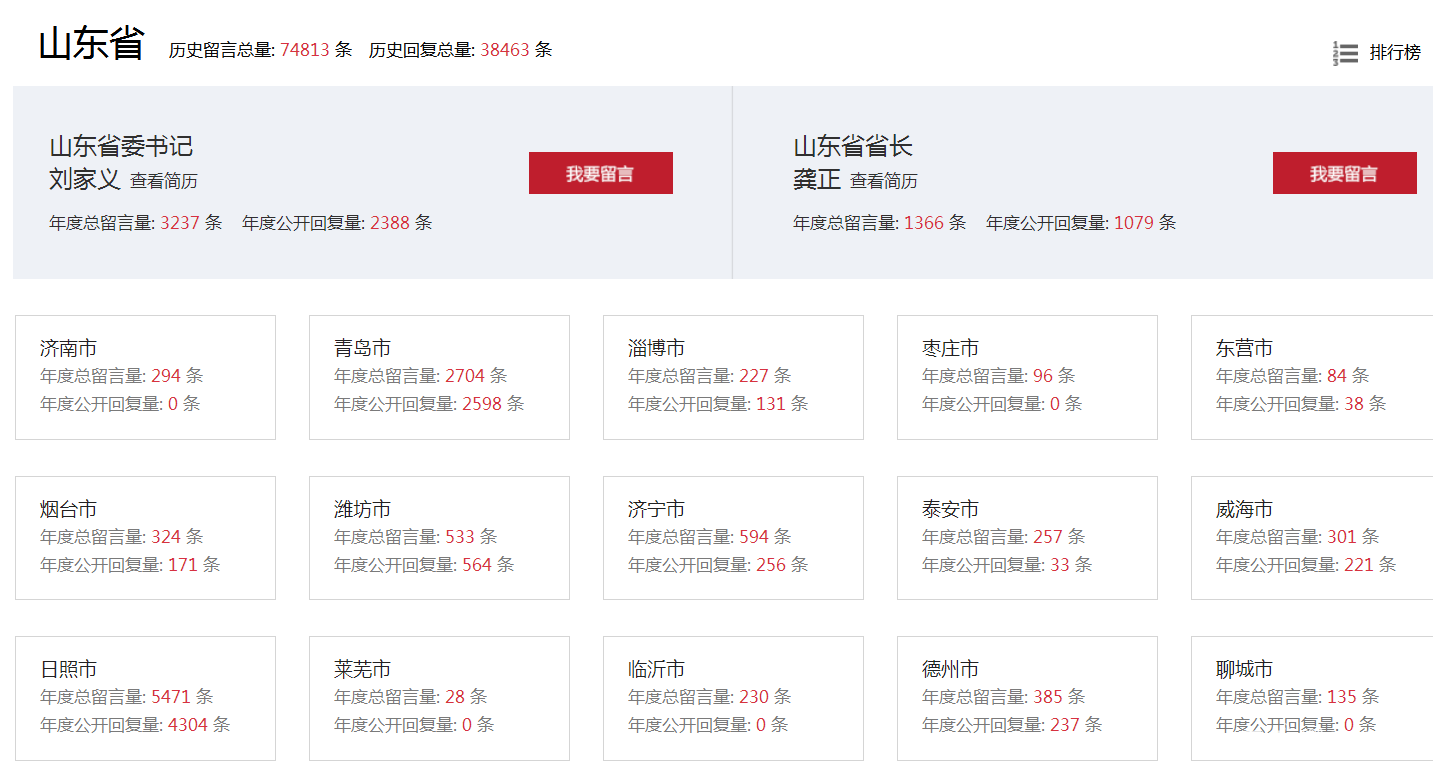This screenshot has width=1433, height=765.
Task: Select the 枣庄市 city card
Action: point(1027,378)
